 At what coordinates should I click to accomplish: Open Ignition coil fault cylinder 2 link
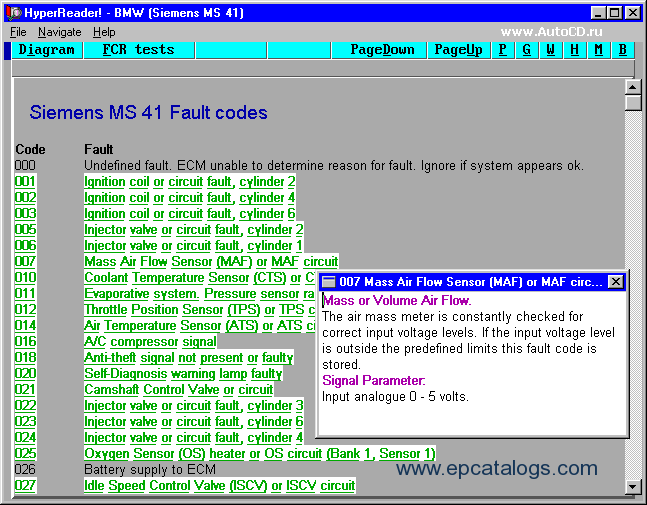point(190,182)
